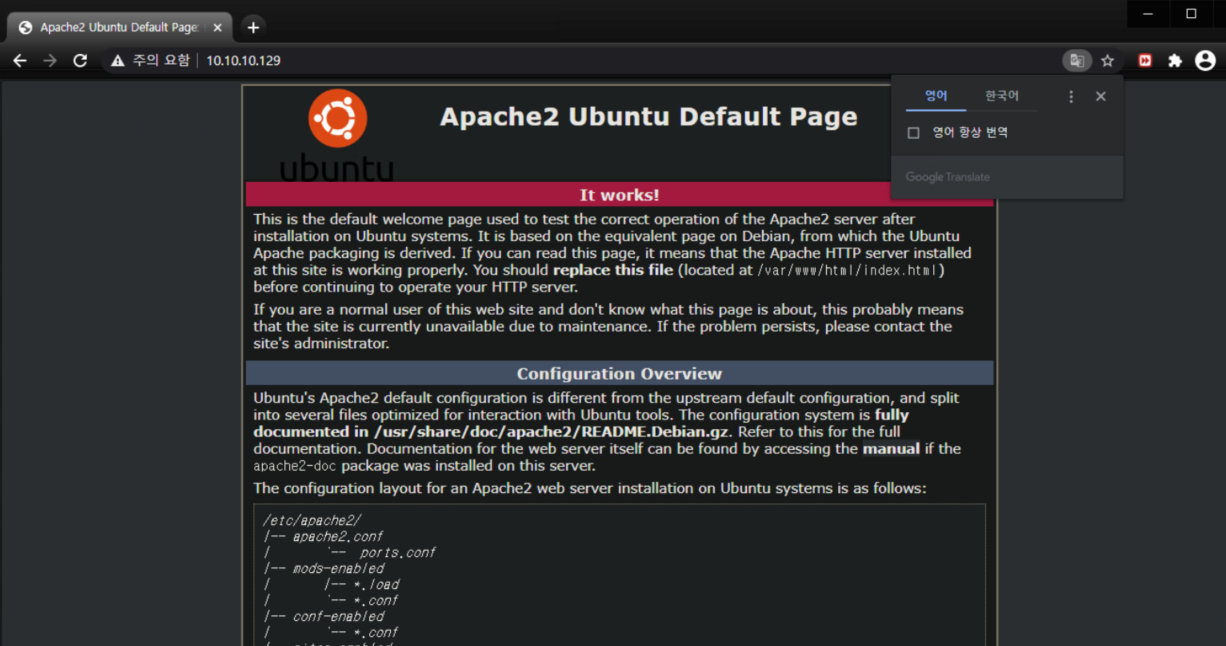1226x646 pixels.
Task: Click the *.load line in config tree
Action: (x=376, y=585)
